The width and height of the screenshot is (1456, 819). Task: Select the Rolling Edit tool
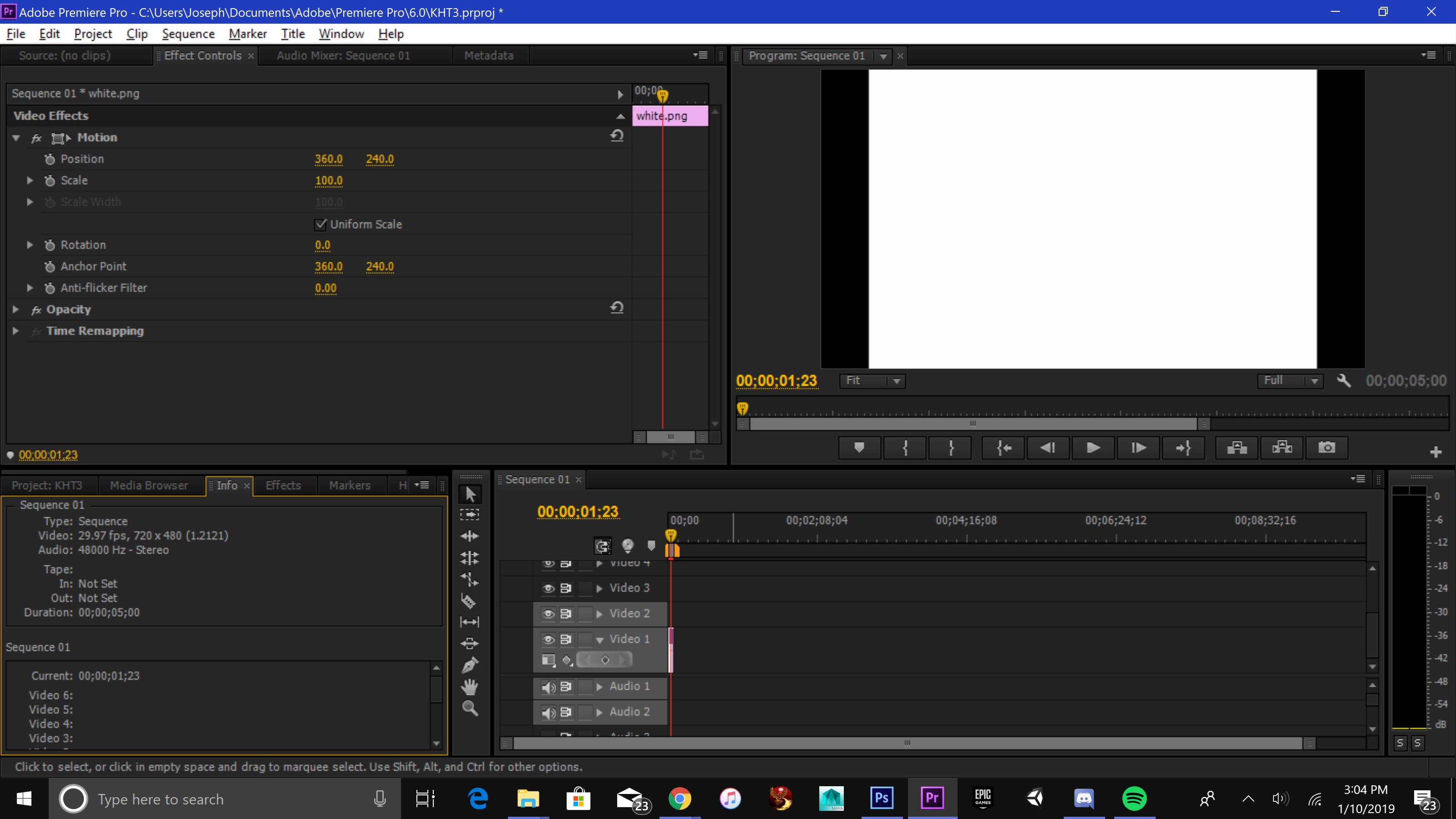[x=470, y=558]
